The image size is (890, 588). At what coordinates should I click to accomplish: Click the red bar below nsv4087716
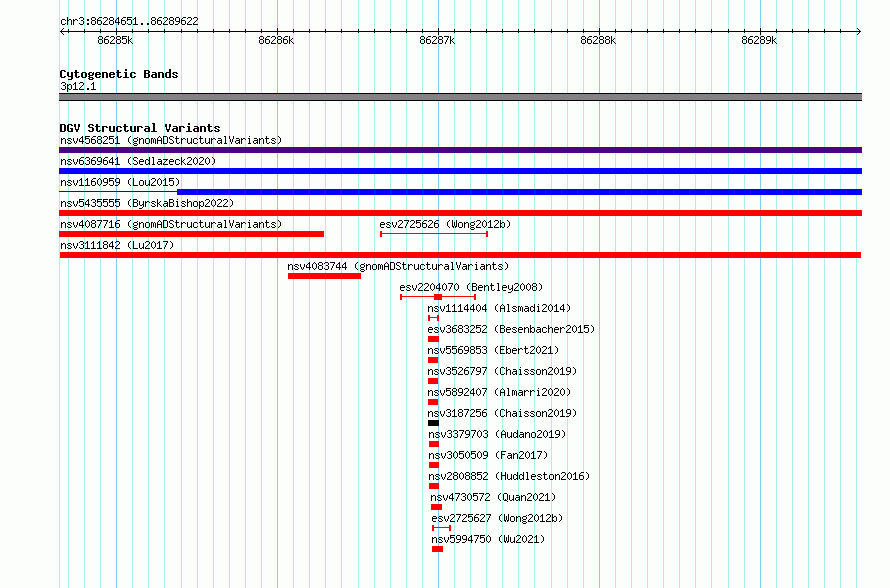(x=191, y=234)
